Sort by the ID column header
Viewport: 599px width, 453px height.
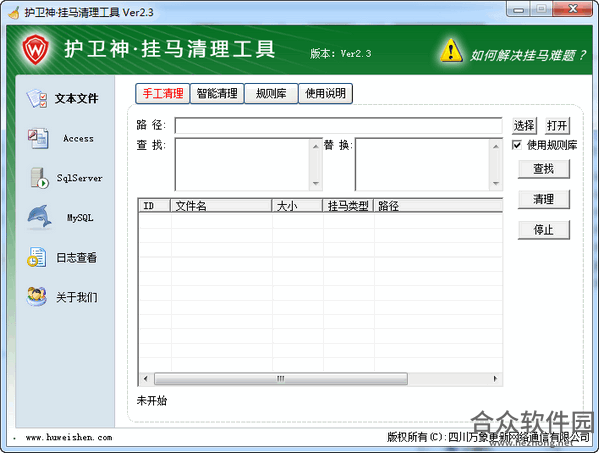(154, 206)
